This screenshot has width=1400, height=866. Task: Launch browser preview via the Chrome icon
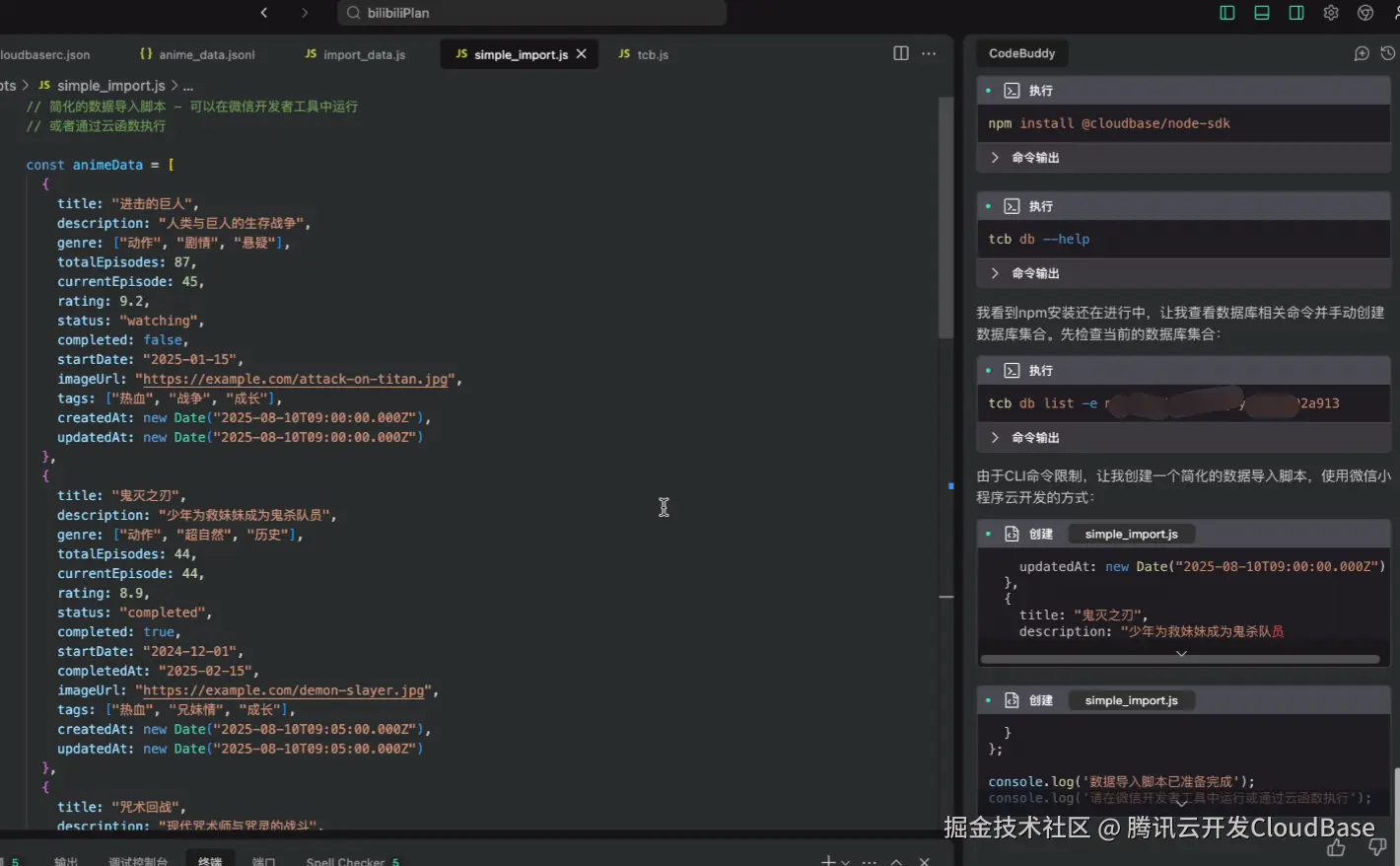pyautogui.click(x=1365, y=13)
